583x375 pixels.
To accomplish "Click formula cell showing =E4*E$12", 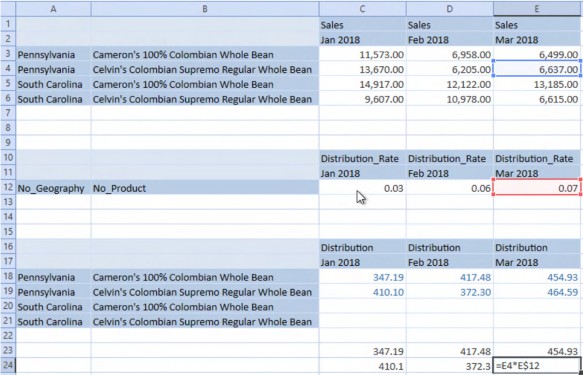I will click(537, 366).
